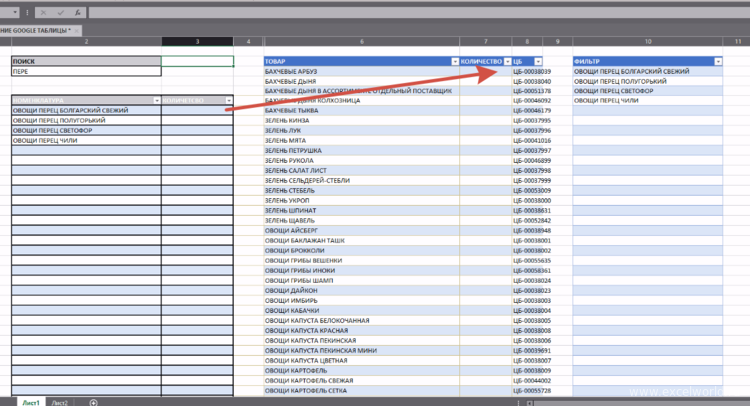The height and width of the screenshot is (406, 750).
Task: Select column header 4
Action: point(248,42)
